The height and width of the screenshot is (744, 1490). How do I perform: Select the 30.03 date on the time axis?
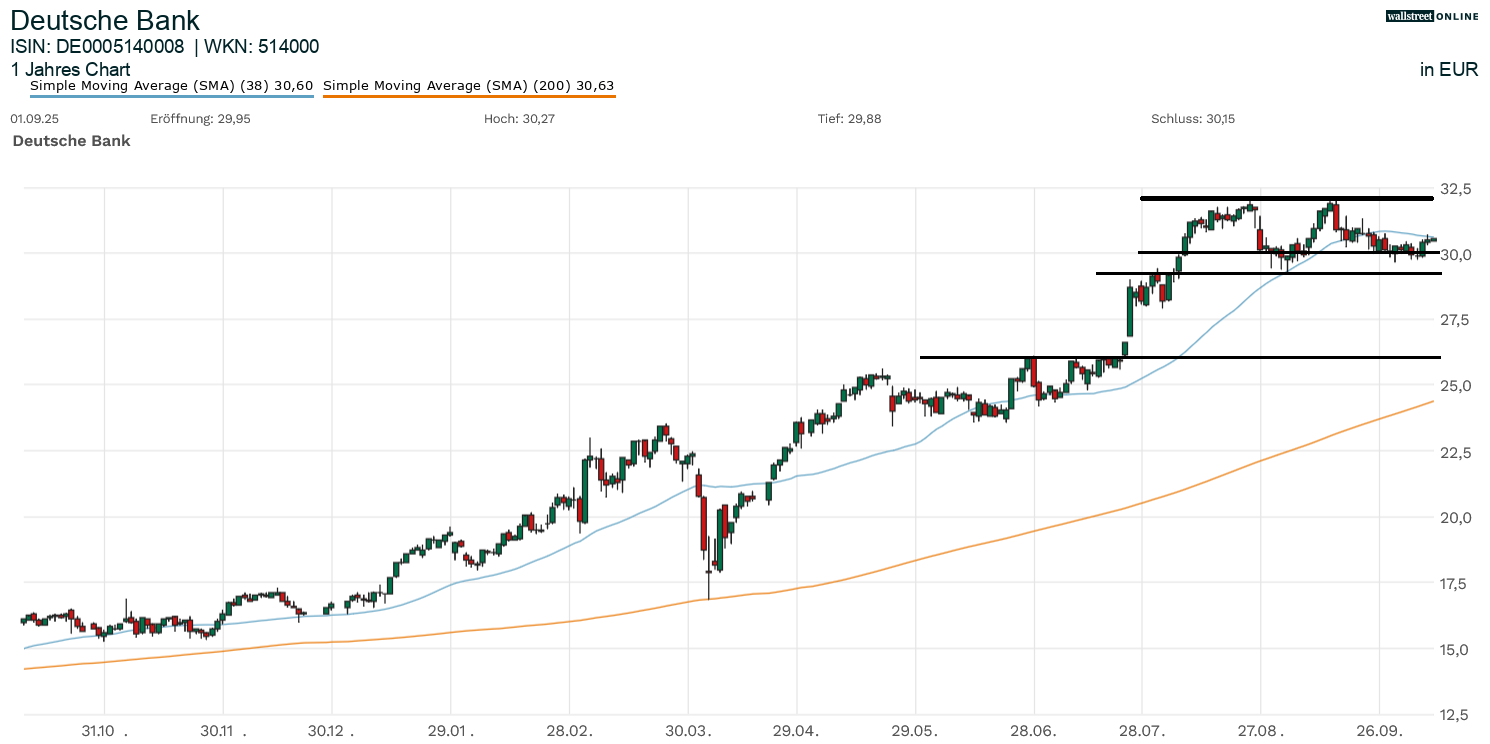pyautogui.click(x=688, y=731)
